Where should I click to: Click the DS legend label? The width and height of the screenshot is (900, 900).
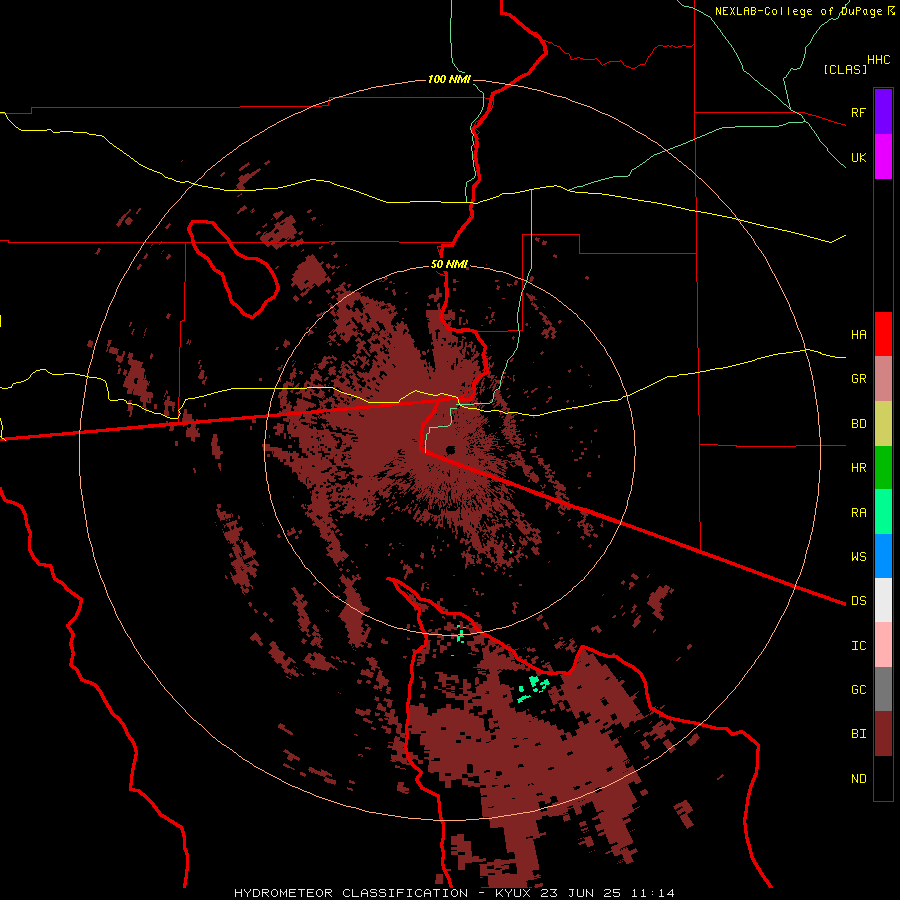coord(859,600)
